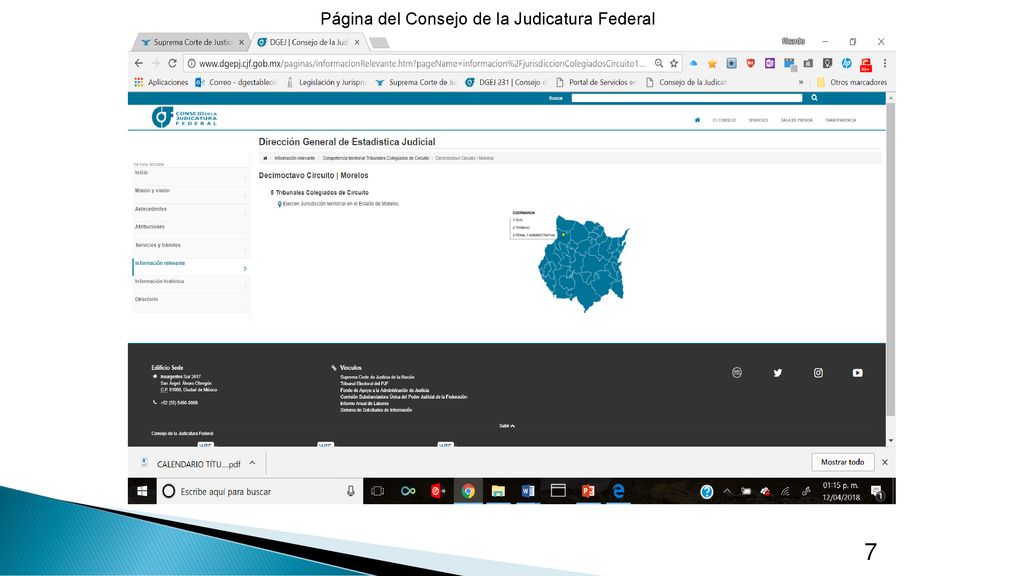Click the browser address bar URL
The image size is (1024, 576).
tap(422, 63)
